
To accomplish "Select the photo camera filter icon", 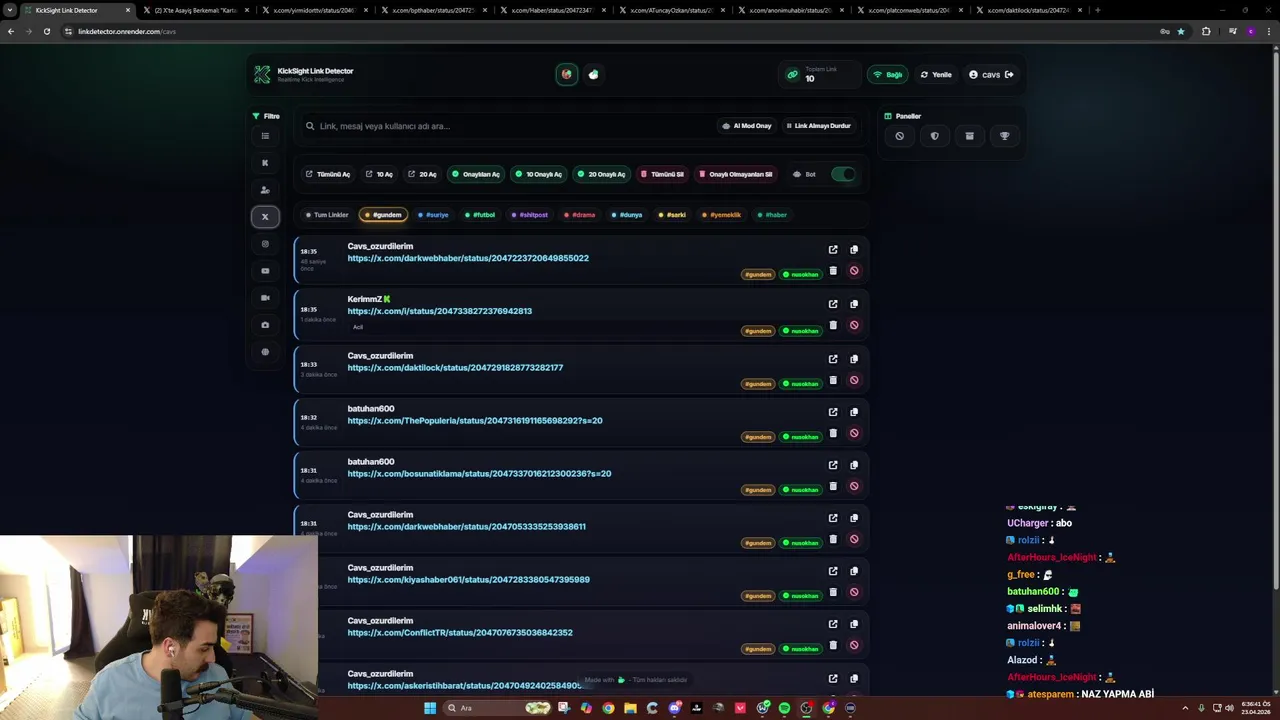I will pyautogui.click(x=265, y=325).
